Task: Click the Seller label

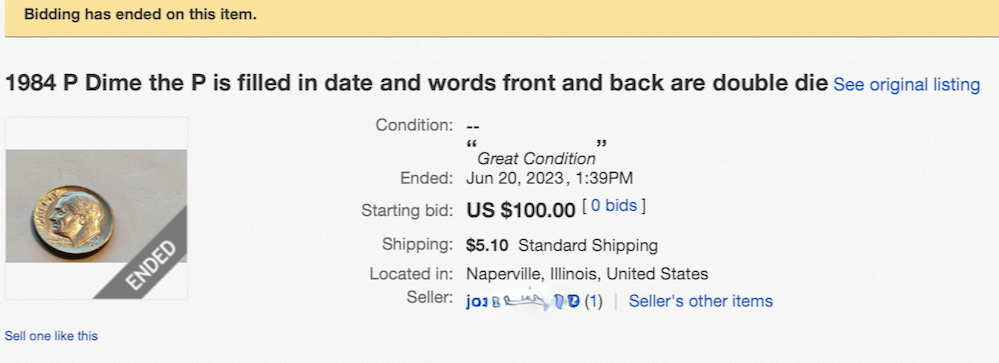Action: pyautogui.click(x=429, y=297)
